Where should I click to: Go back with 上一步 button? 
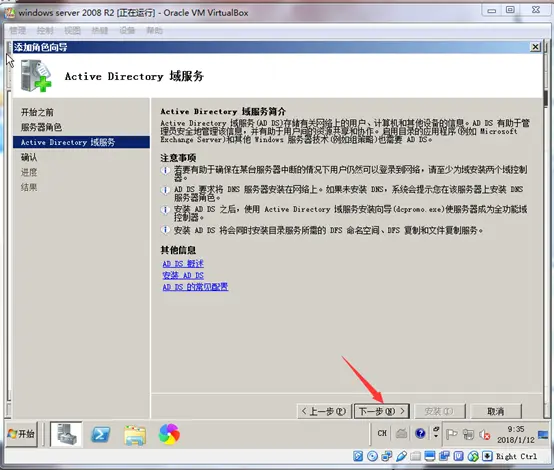coord(324,411)
